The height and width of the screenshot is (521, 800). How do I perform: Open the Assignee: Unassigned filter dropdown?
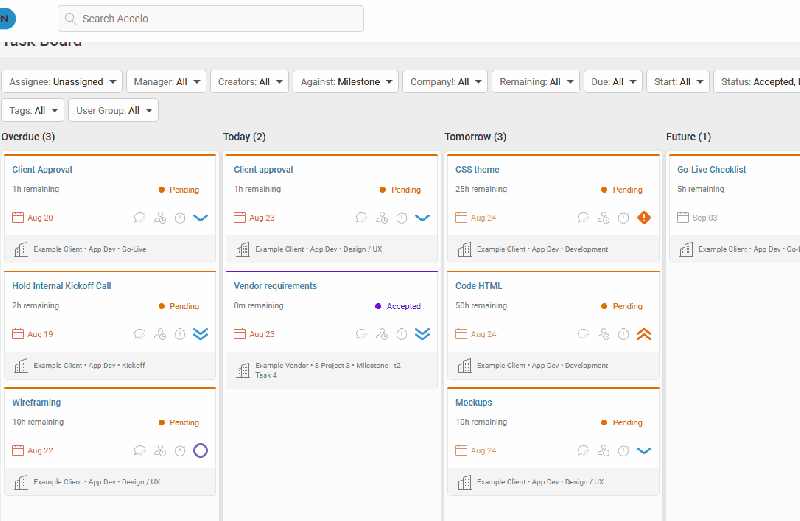click(62, 82)
